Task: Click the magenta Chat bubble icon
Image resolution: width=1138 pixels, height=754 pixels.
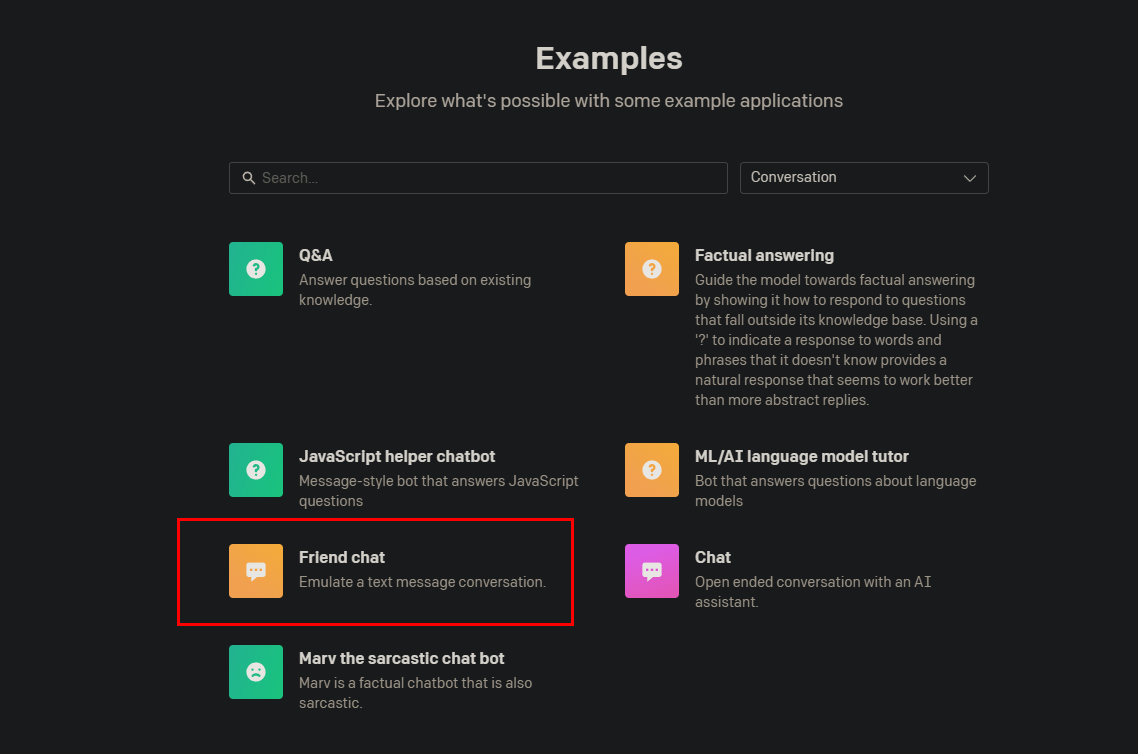Action: pyautogui.click(x=651, y=570)
